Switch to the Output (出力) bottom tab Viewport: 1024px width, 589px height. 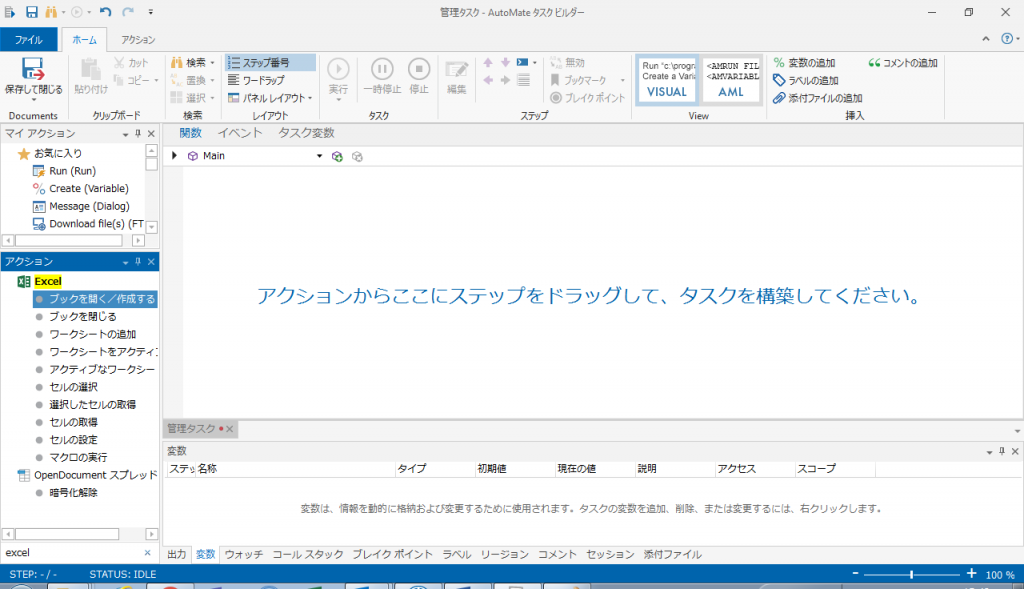coord(176,554)
